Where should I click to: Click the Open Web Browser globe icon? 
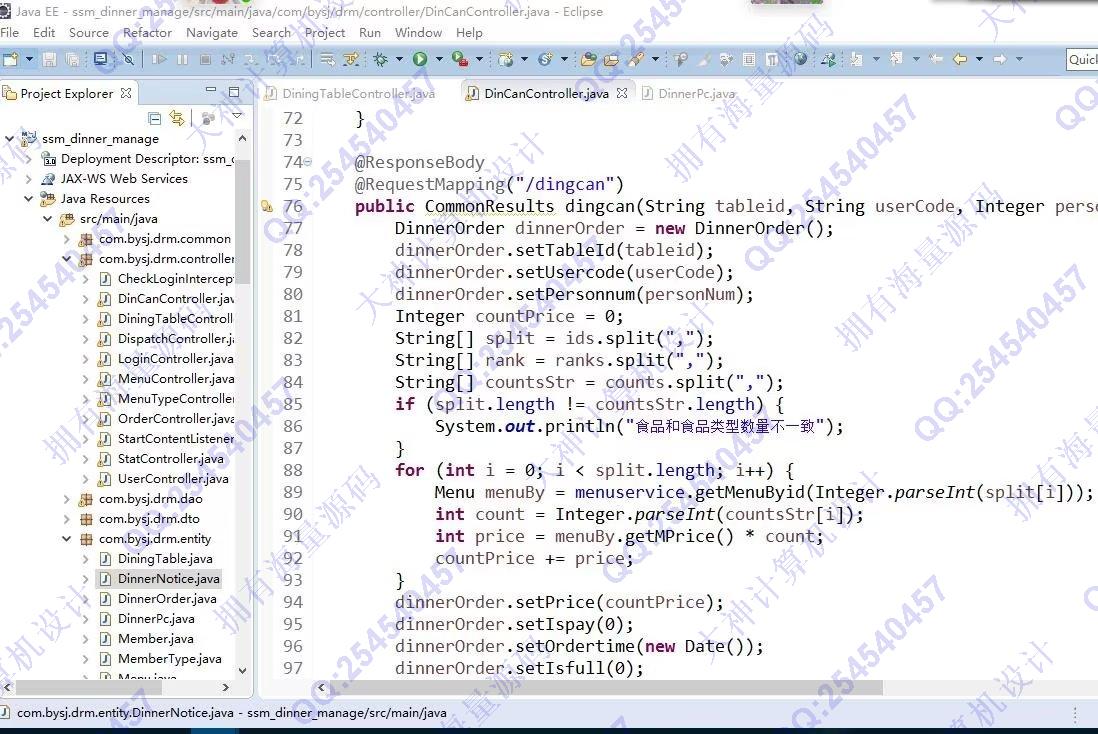click(800, 60)
